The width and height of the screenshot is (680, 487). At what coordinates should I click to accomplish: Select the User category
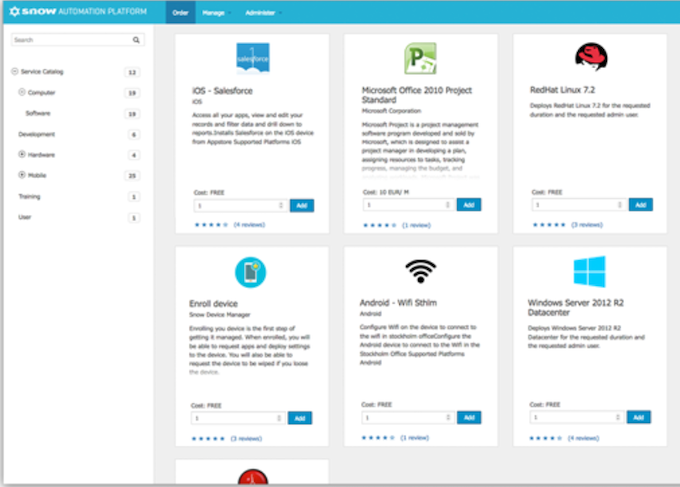[x=25, y=217]
